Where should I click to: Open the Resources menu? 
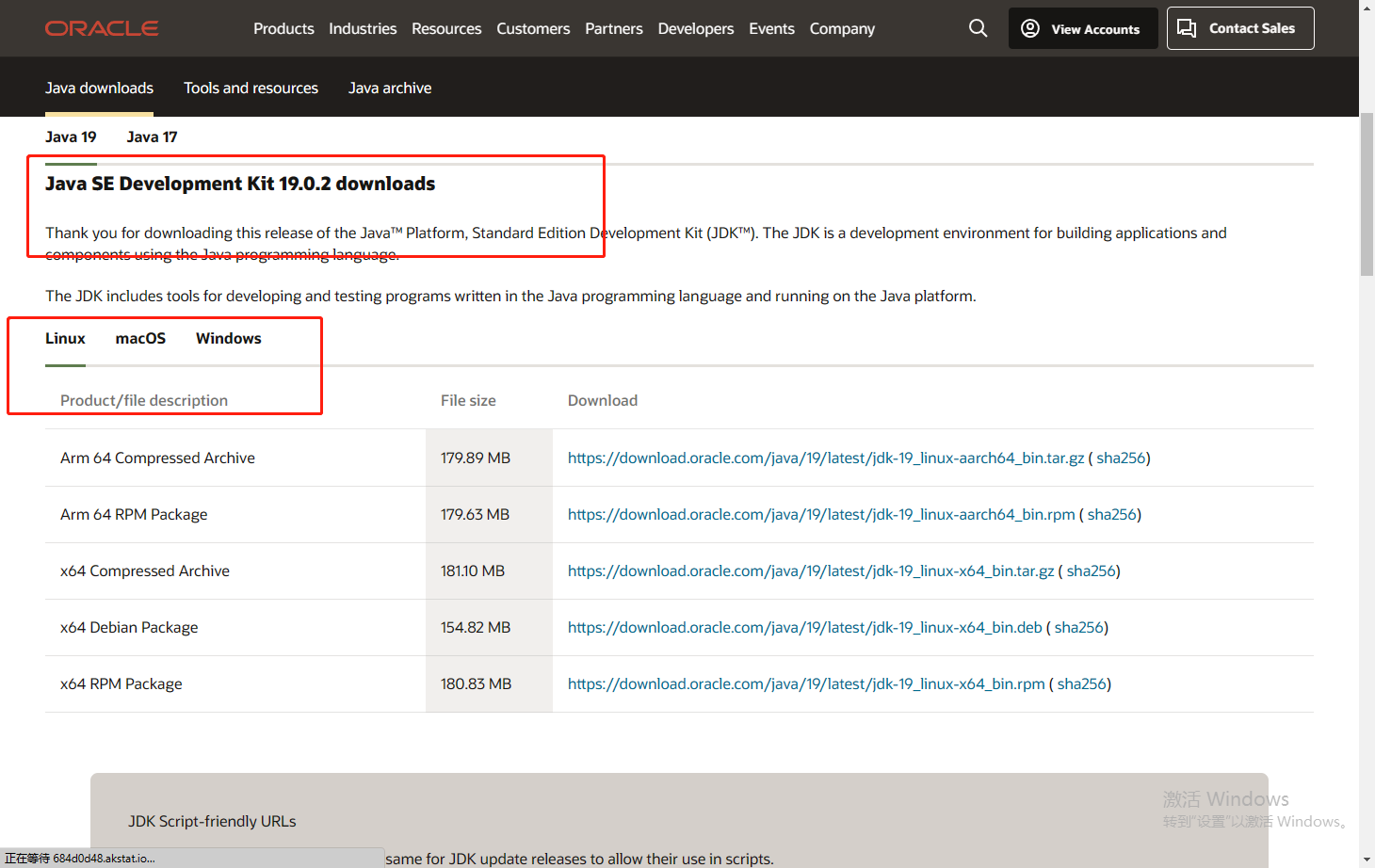point(446,28)
